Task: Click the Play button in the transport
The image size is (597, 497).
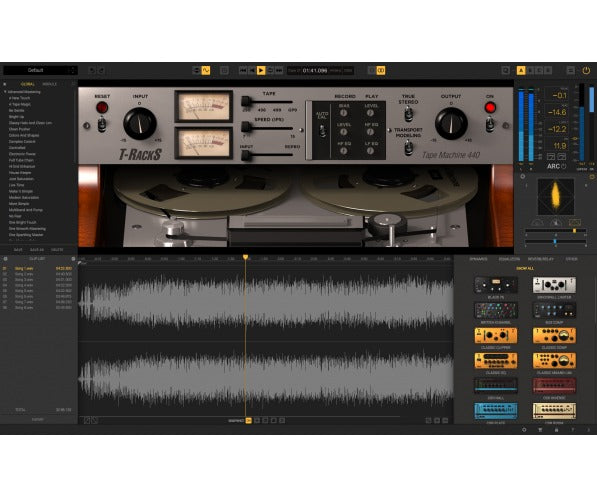Action: (261, 70)
